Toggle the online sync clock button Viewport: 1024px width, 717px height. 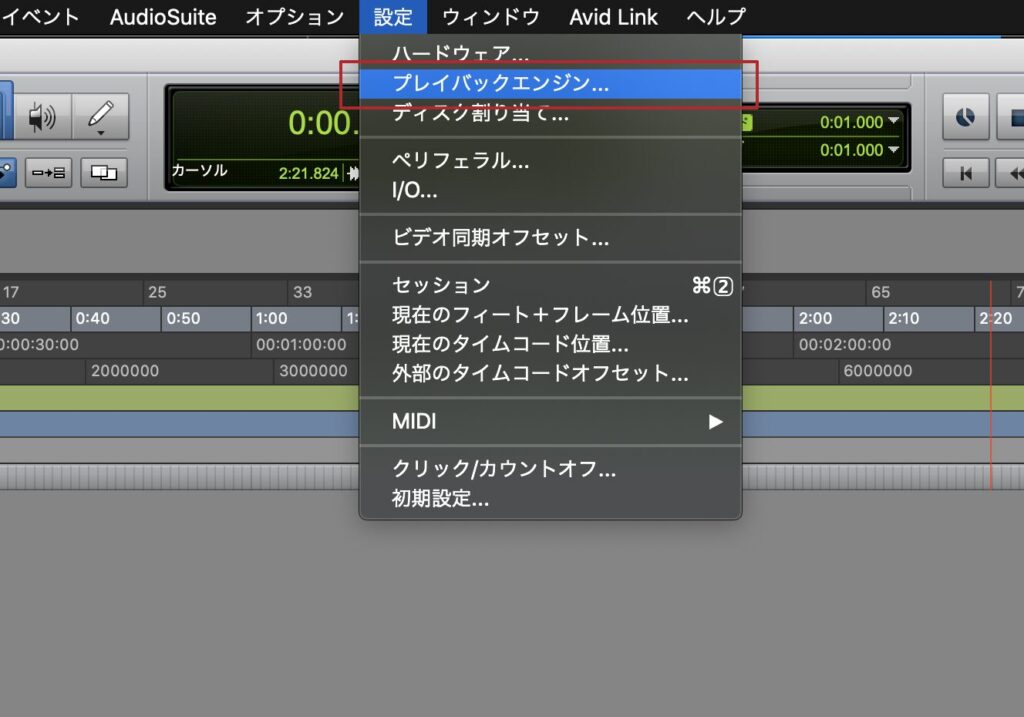pyautogui.click(x=967, y=117)
